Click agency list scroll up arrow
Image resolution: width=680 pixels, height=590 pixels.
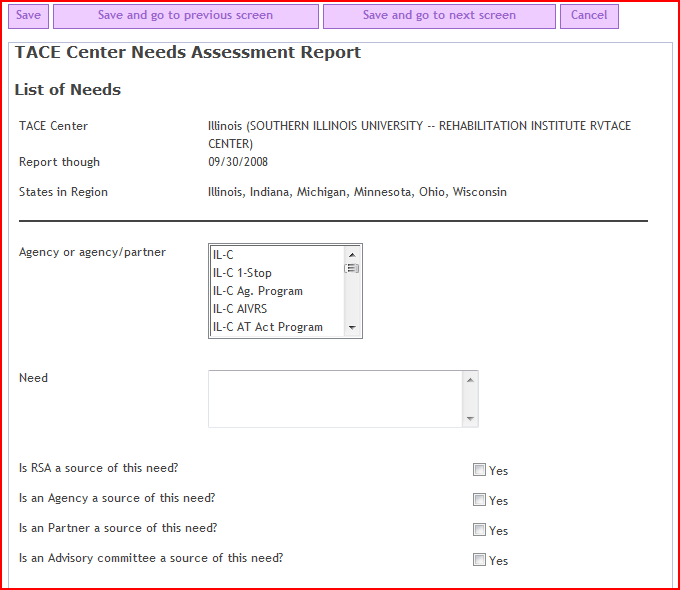pyautogui.click(x=352, y=255)
